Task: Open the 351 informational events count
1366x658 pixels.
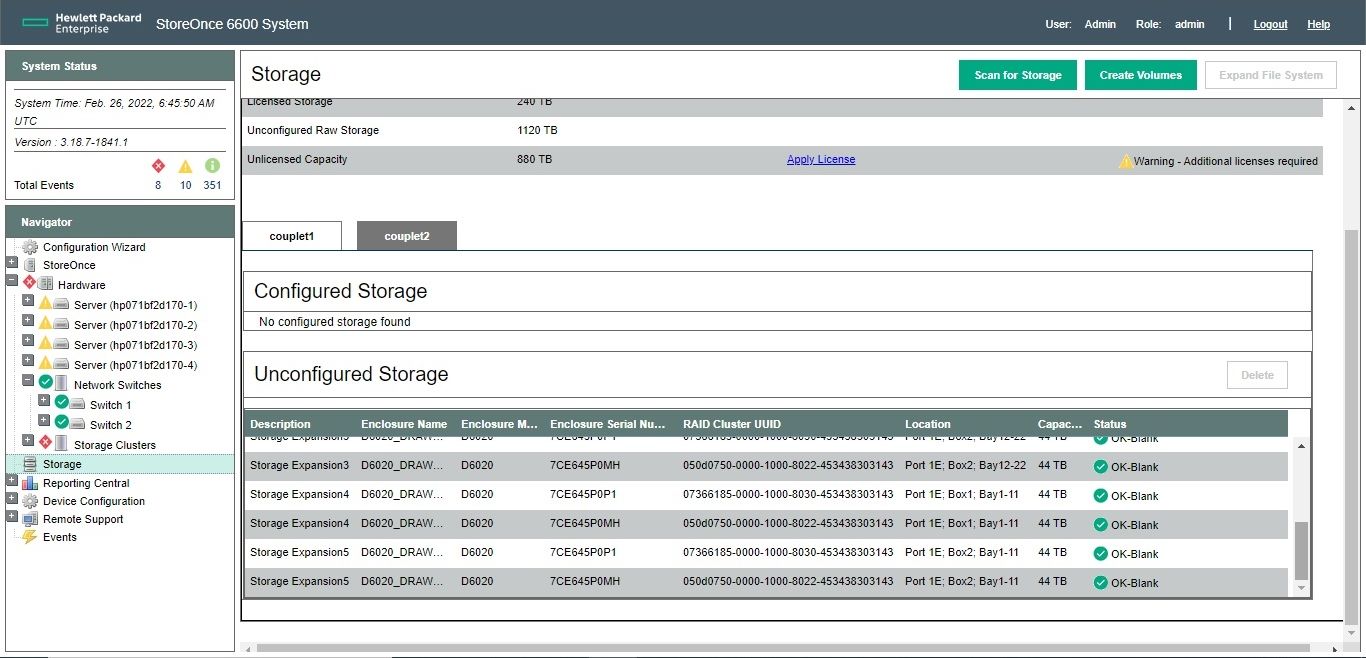Action: pyautogui.click(x=212, y=185)
